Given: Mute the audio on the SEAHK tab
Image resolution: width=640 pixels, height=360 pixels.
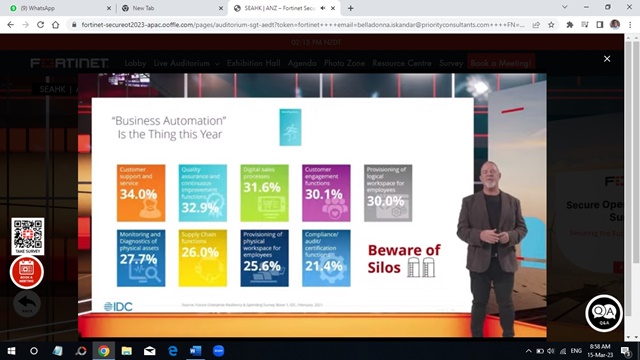Looking at the screenshot, I should pyautogui.click(x=323, y=8).
